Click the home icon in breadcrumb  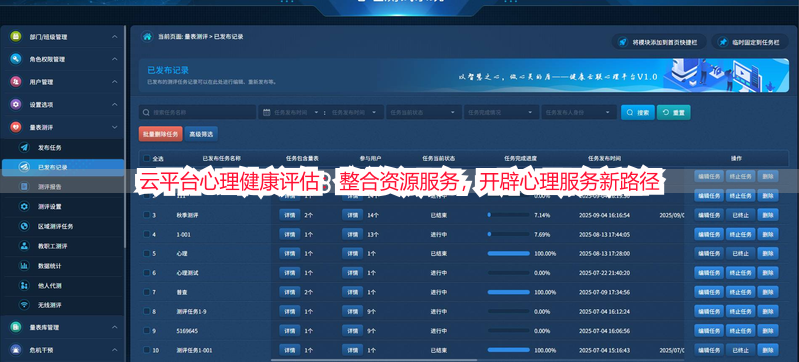click(147, 37)
